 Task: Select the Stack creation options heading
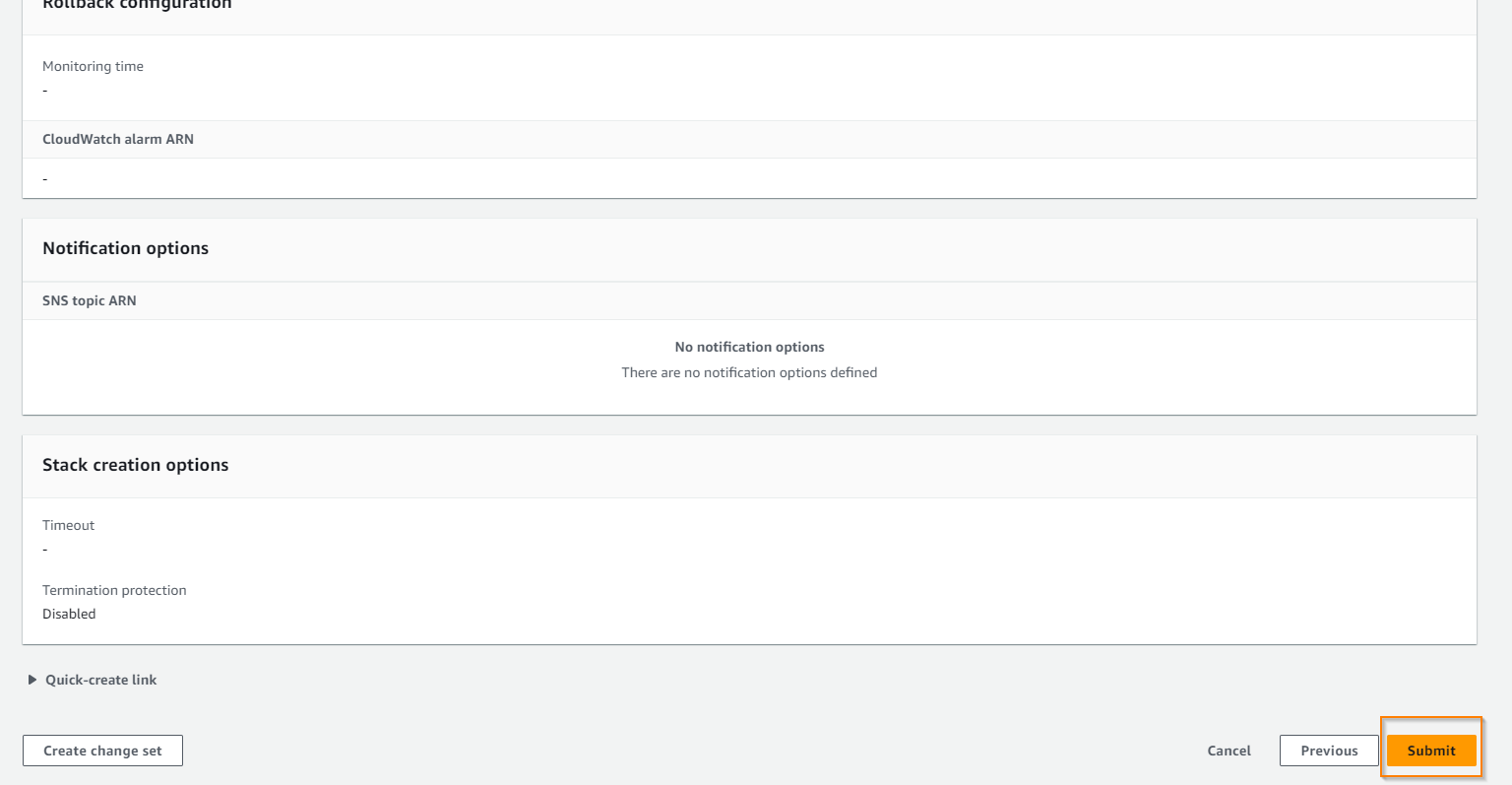point(135,465)
